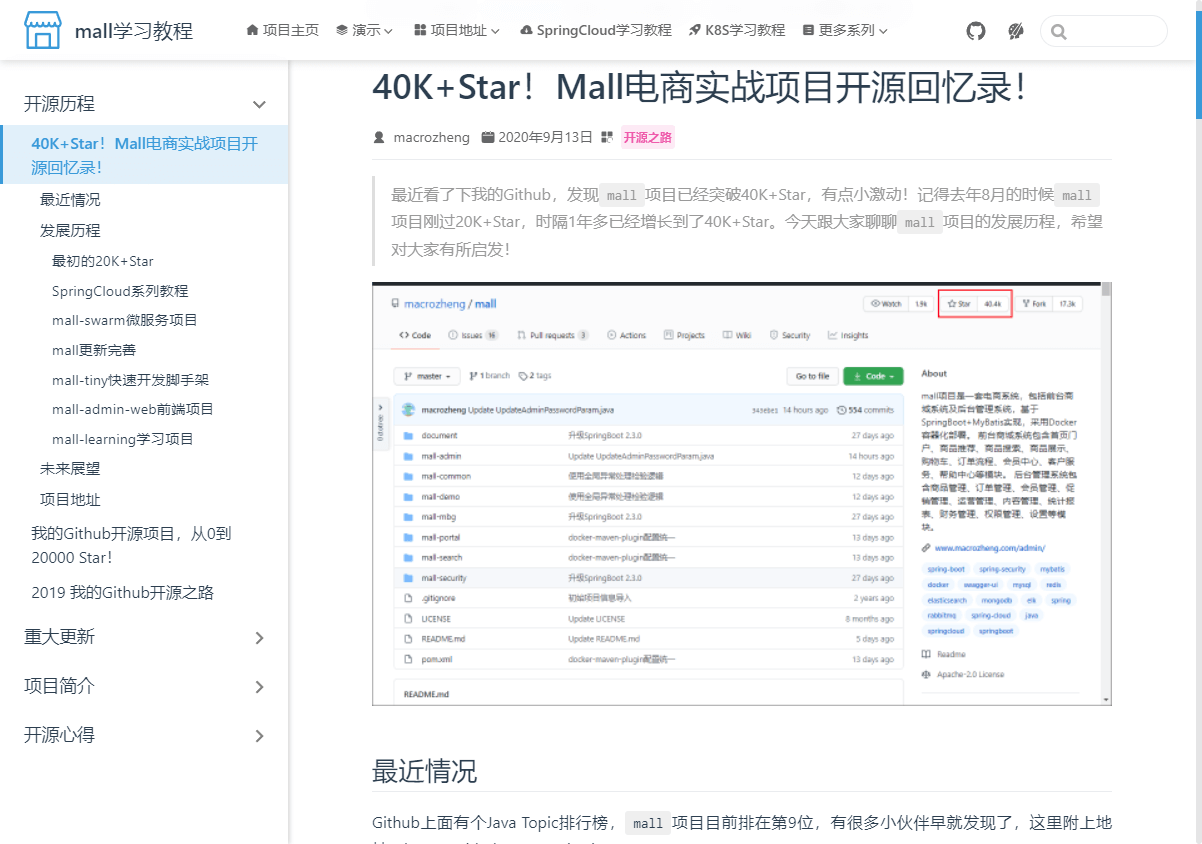The height and width of the screenshot is (844, 1202).
Task: Expand the 更多系列 dropdown menu
Action: click(x=845, y=30)
